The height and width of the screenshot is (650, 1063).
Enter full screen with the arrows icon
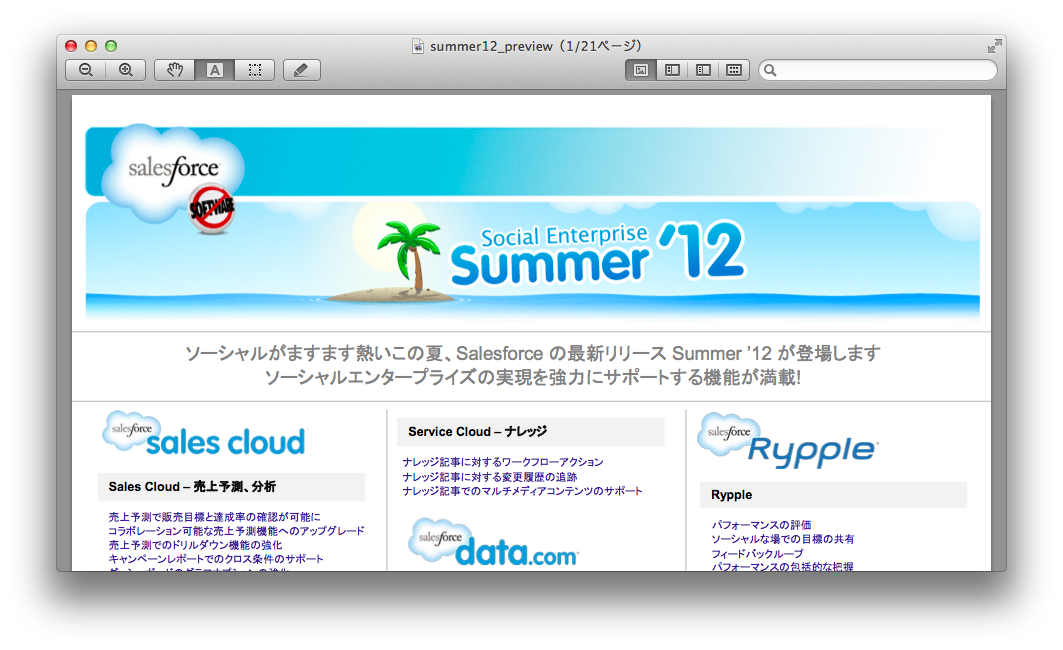coord(994,46)
